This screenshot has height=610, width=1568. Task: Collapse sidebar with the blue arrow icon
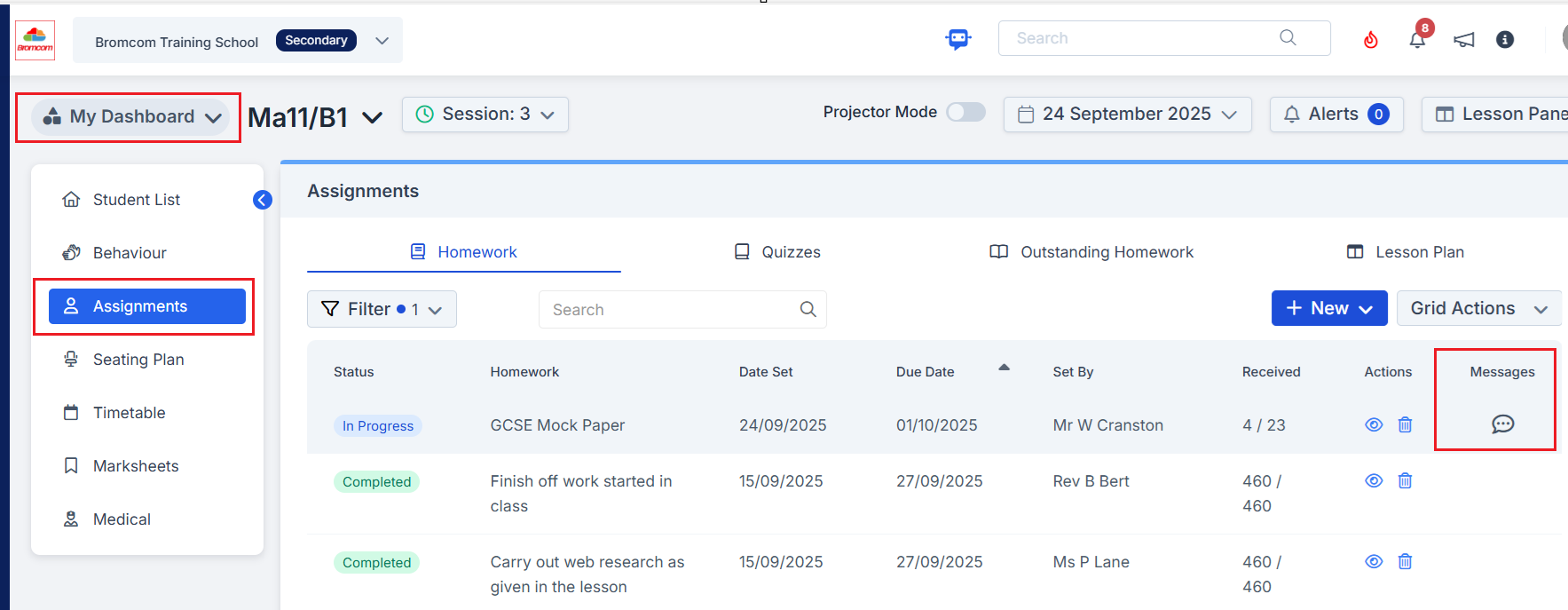coord(263,200)
